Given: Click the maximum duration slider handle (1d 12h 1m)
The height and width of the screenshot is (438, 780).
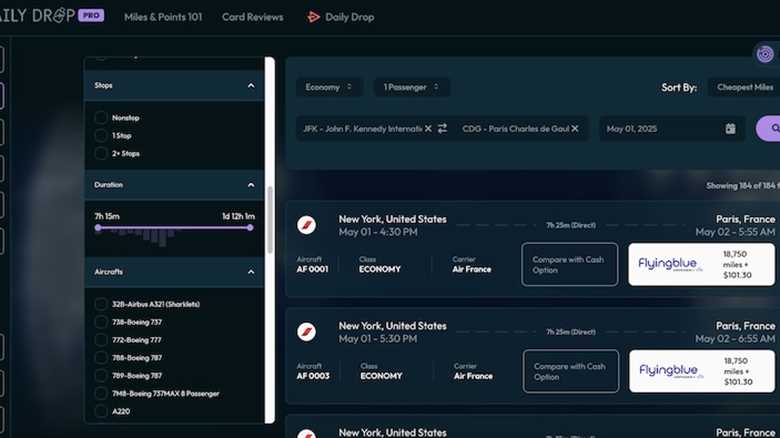Looking at the screenshot, I should tap(250, 228).
